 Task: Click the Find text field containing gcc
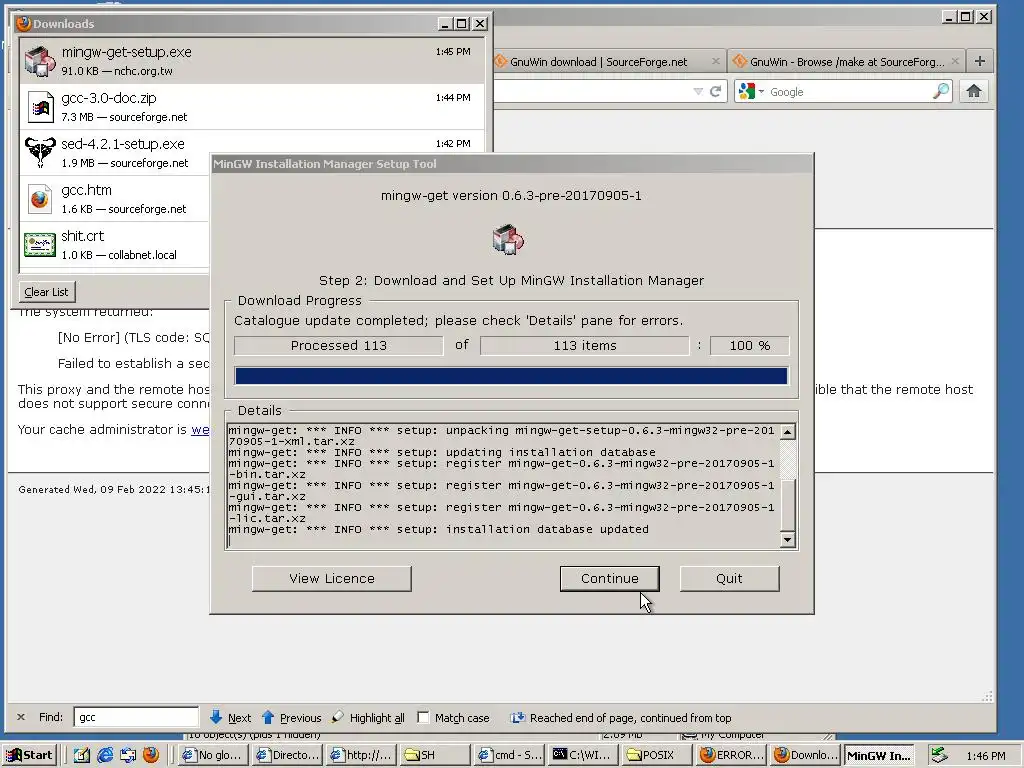click(x=136, y=717)
